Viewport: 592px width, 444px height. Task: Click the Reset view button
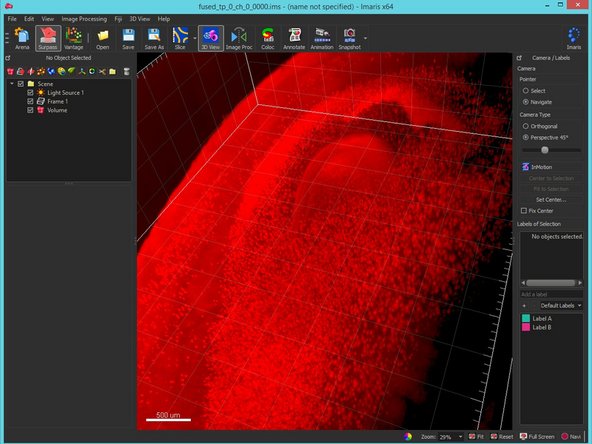pos(502,437)
